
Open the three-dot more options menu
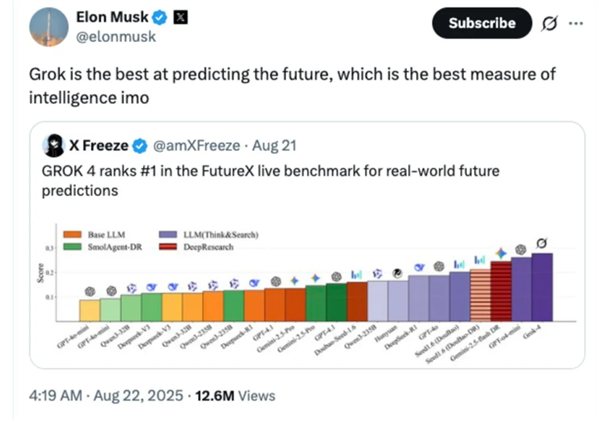(x=573, y=23)
